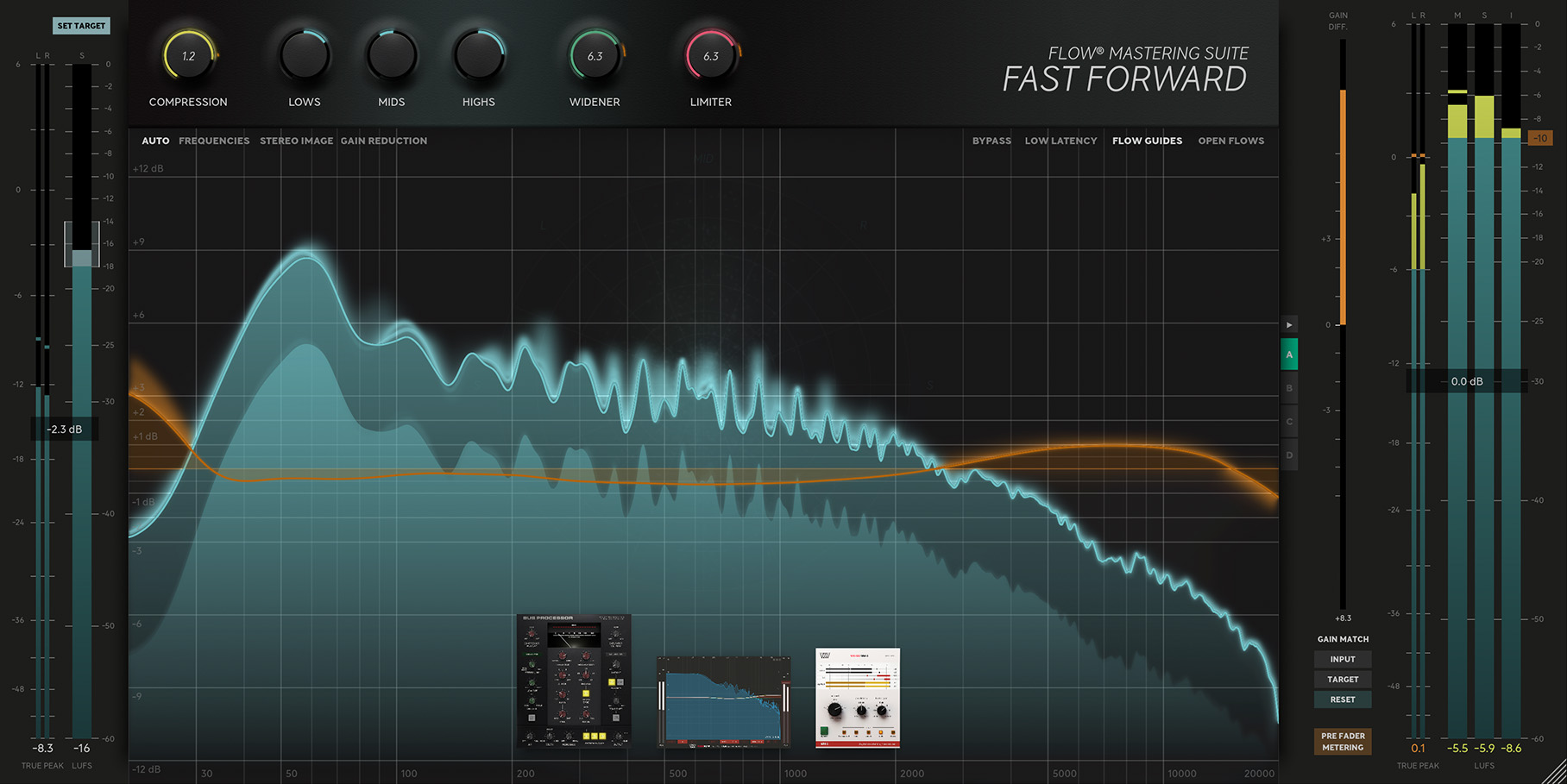Screen dimensions: 1567x784
Task: Click the Limiter knob
Action: click(711, 56)
